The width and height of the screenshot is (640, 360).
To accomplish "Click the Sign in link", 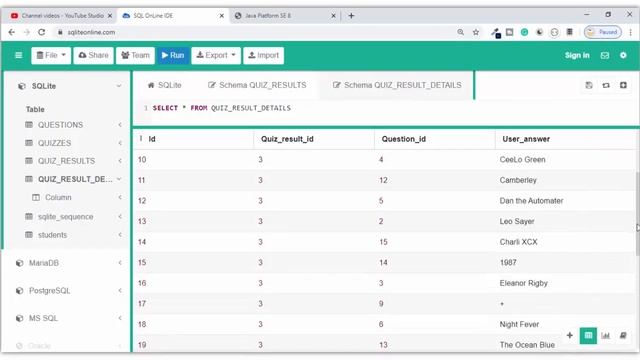I will 577,55.
